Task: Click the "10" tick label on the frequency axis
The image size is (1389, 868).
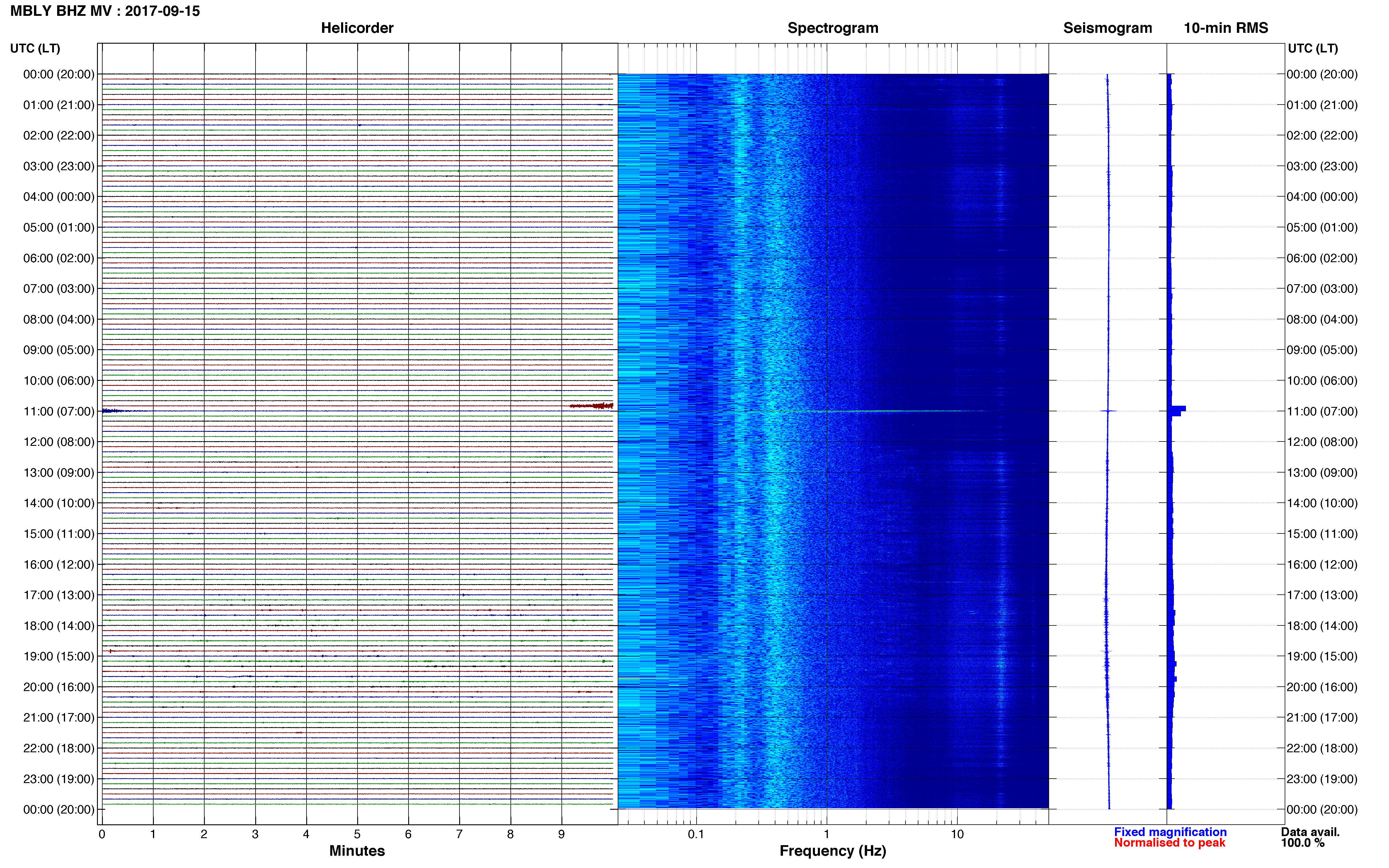Action: pos(957,834)
